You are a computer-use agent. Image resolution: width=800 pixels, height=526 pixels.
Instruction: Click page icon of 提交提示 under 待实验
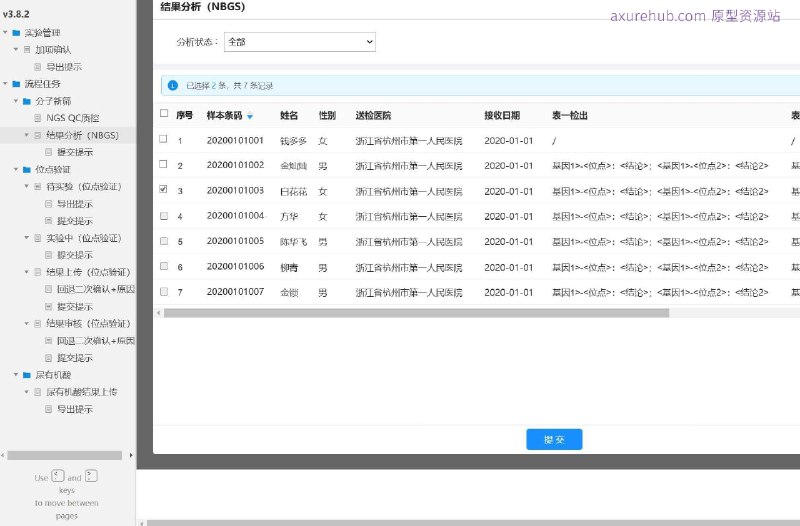[48, 221]
